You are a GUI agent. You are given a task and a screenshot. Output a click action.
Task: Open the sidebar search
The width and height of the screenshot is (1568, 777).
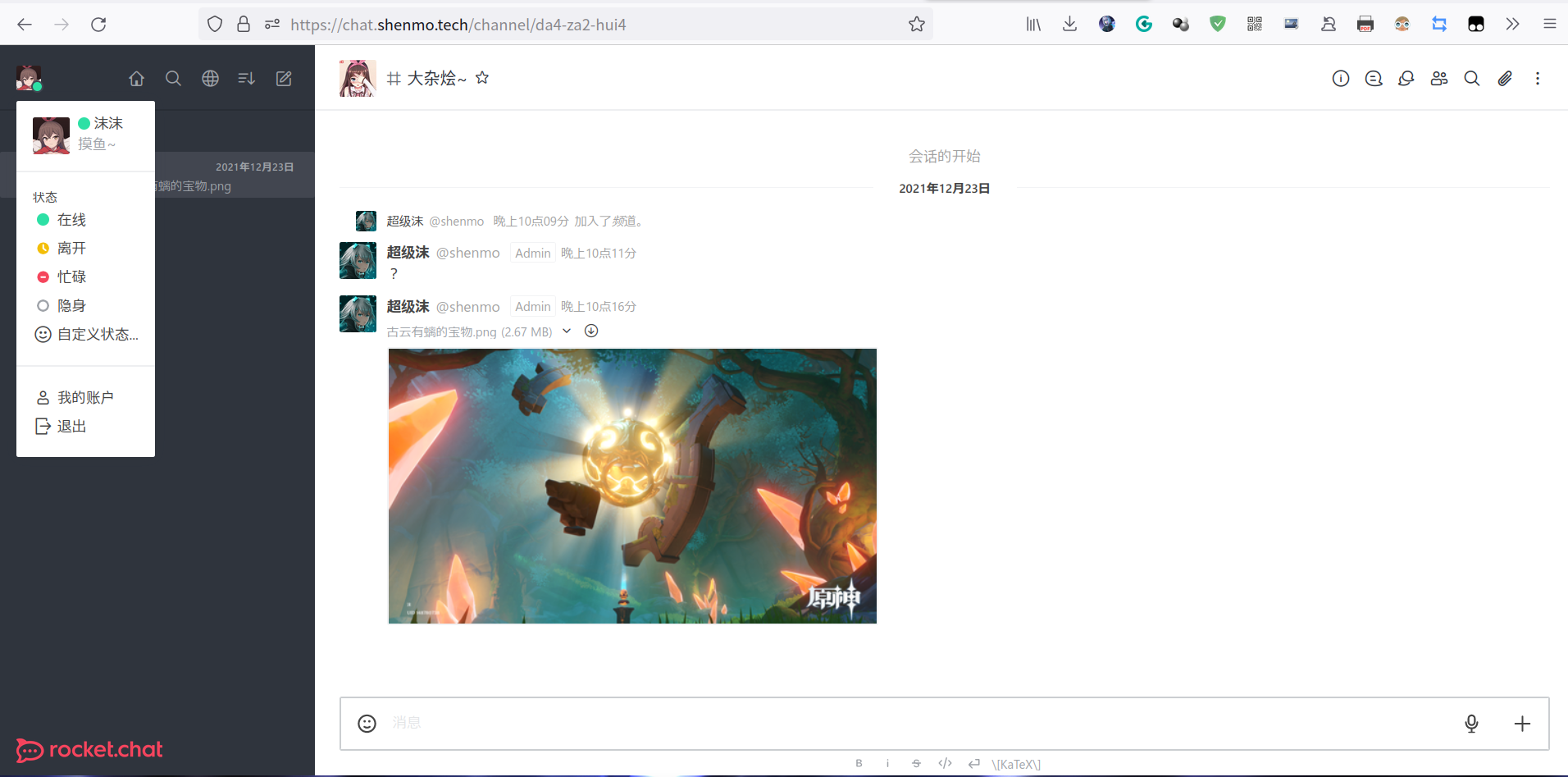[173, 78]
